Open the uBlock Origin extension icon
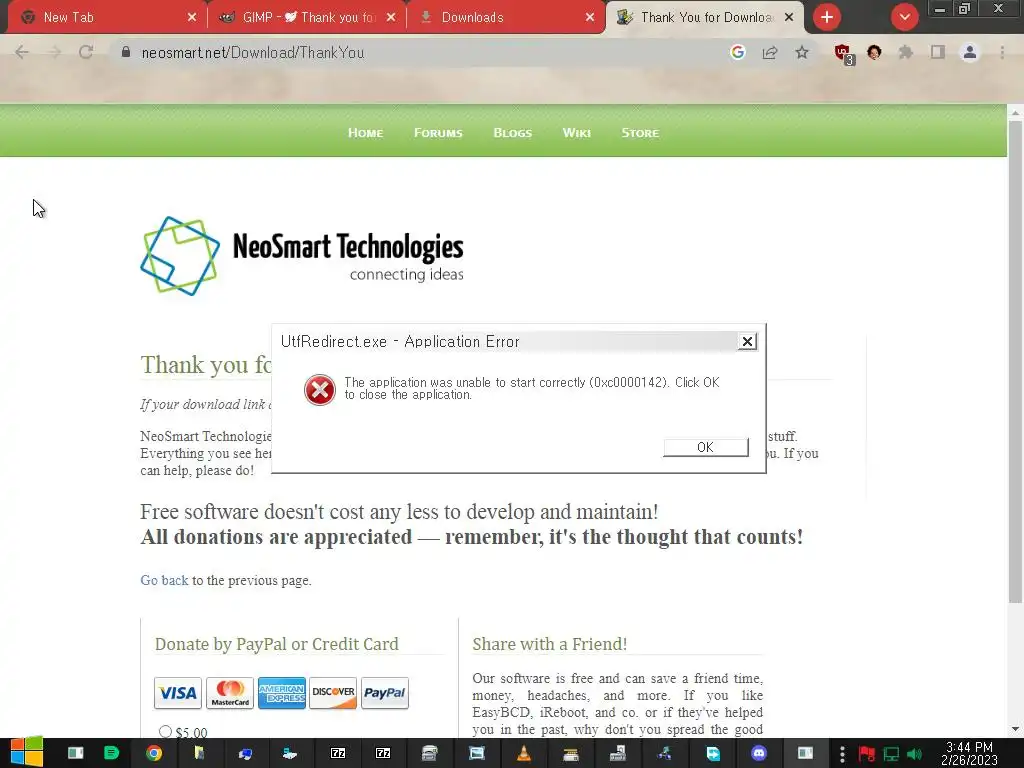The image size is (1024, 768). pyautogui.click(x=843, y=53)
